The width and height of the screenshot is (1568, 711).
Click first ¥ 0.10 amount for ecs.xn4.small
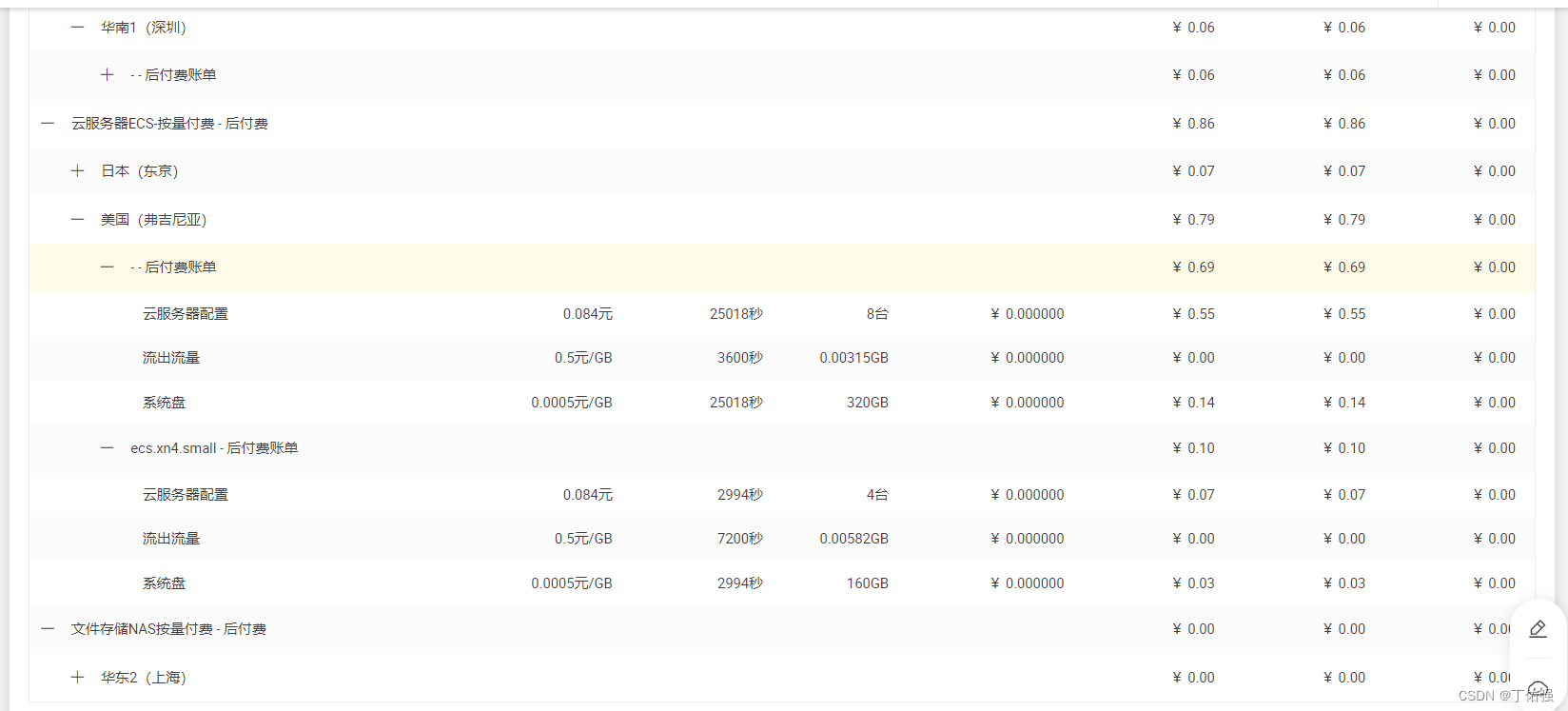coord(1193,448)
